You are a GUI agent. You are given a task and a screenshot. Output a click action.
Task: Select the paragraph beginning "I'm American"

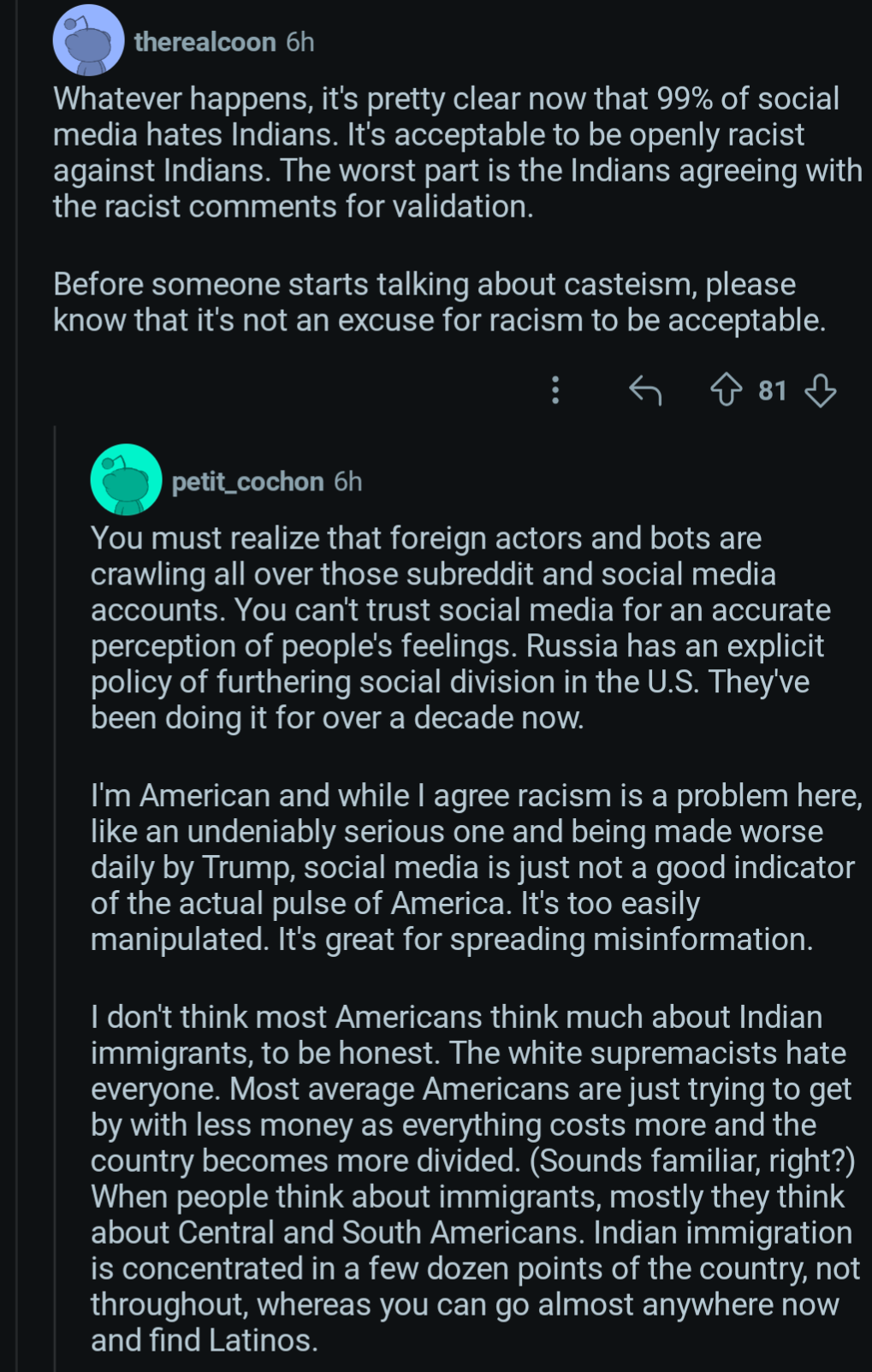tap(477, 867)
